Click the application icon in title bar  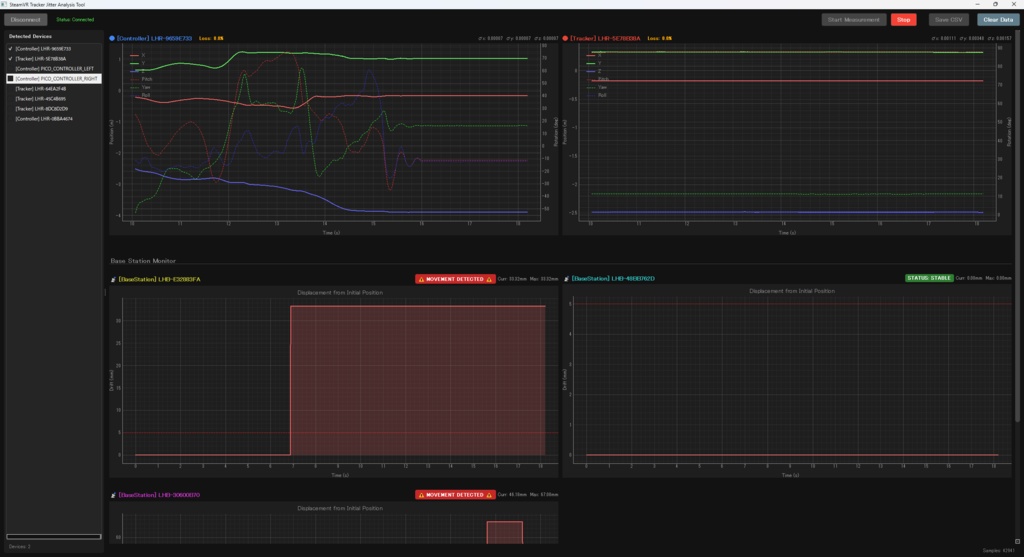tap(4, 4)
